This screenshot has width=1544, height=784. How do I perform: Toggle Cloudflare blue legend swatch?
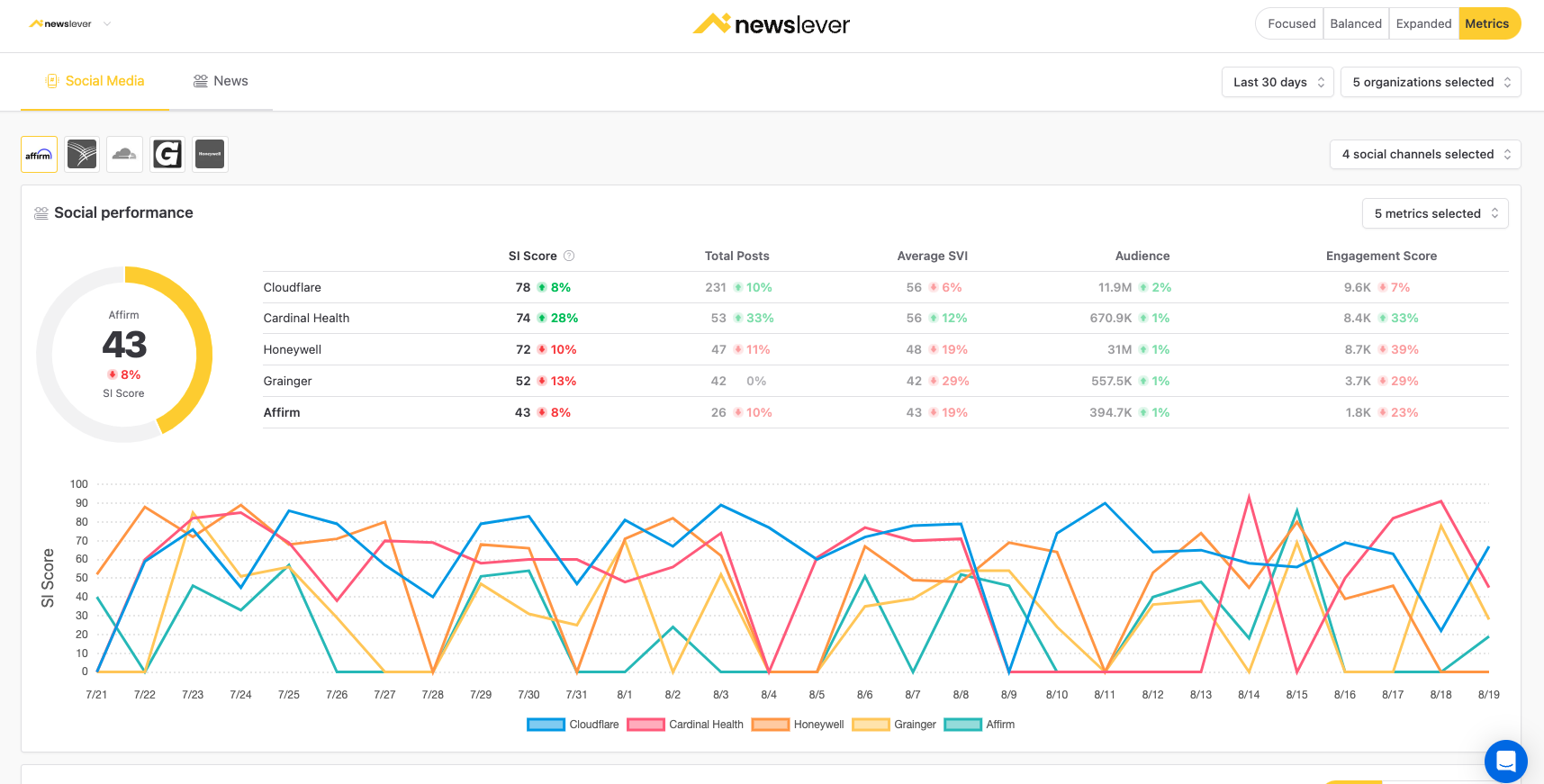[546, 725]
